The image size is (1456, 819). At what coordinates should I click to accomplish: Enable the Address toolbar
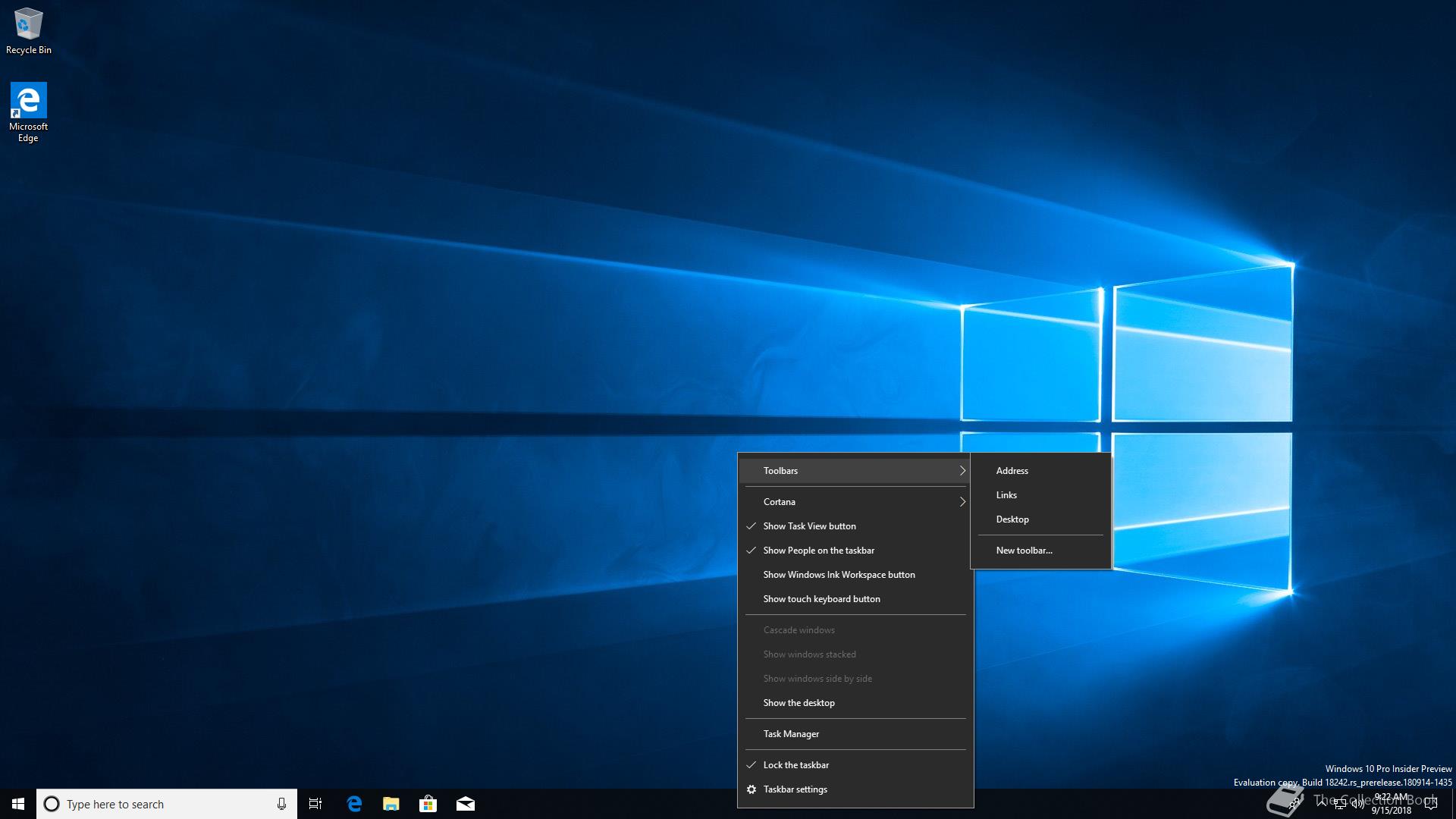pos(1040,471)
